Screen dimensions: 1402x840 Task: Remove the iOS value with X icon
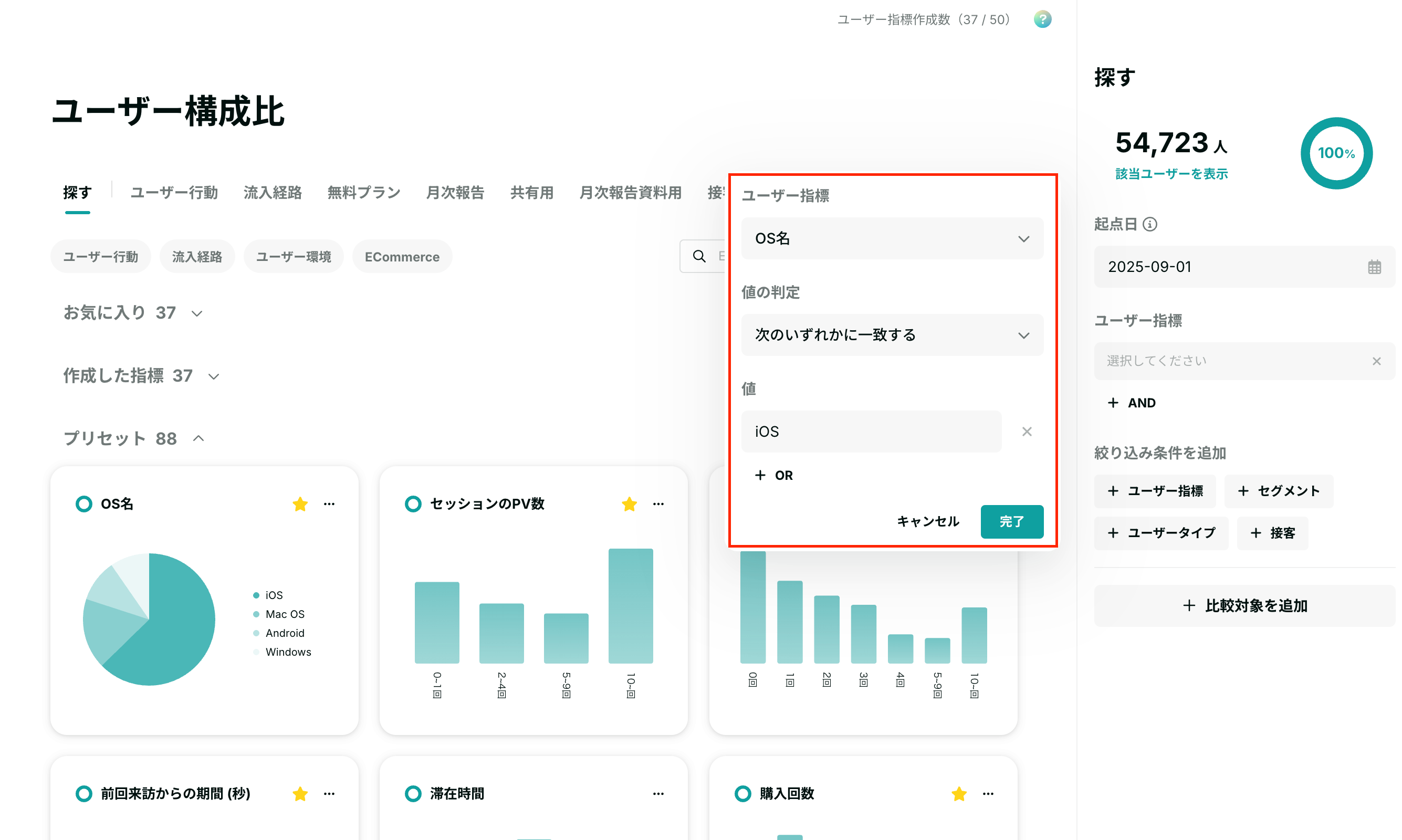[1027, 432]
